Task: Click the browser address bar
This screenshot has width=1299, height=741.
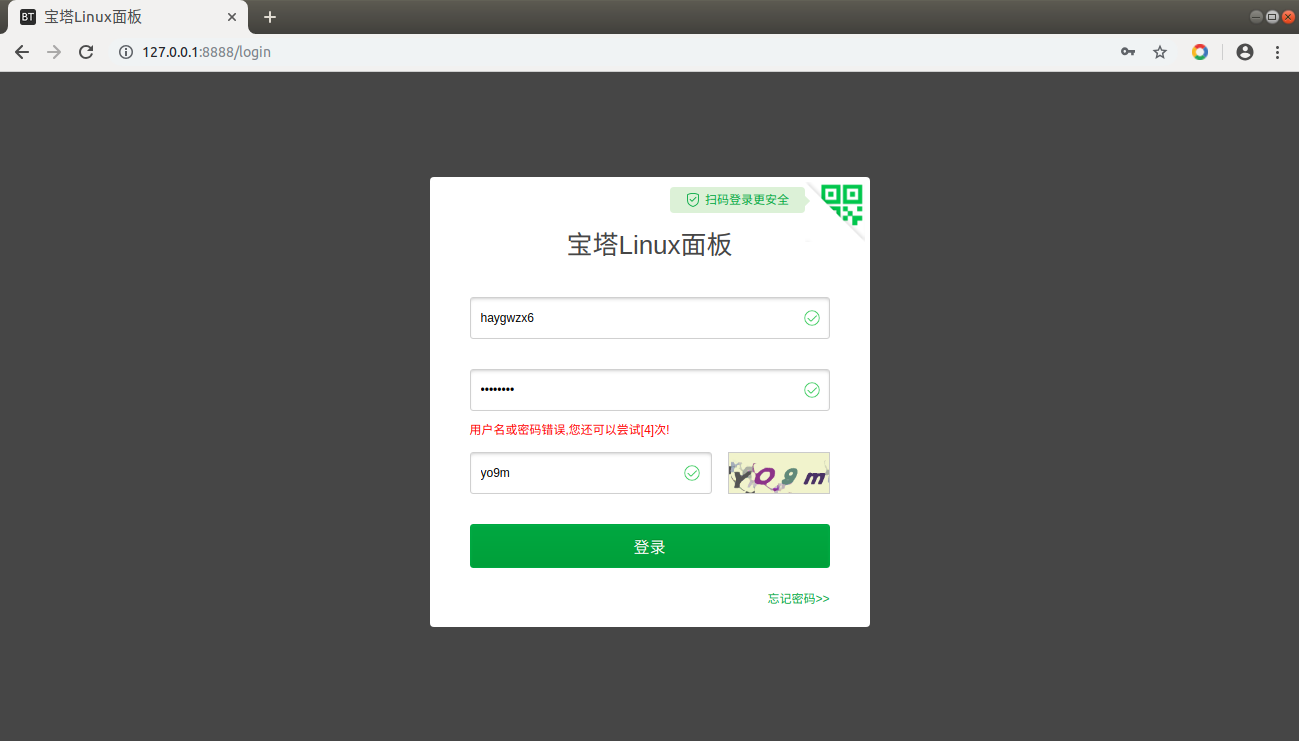Action: click(x=400, y=52)
